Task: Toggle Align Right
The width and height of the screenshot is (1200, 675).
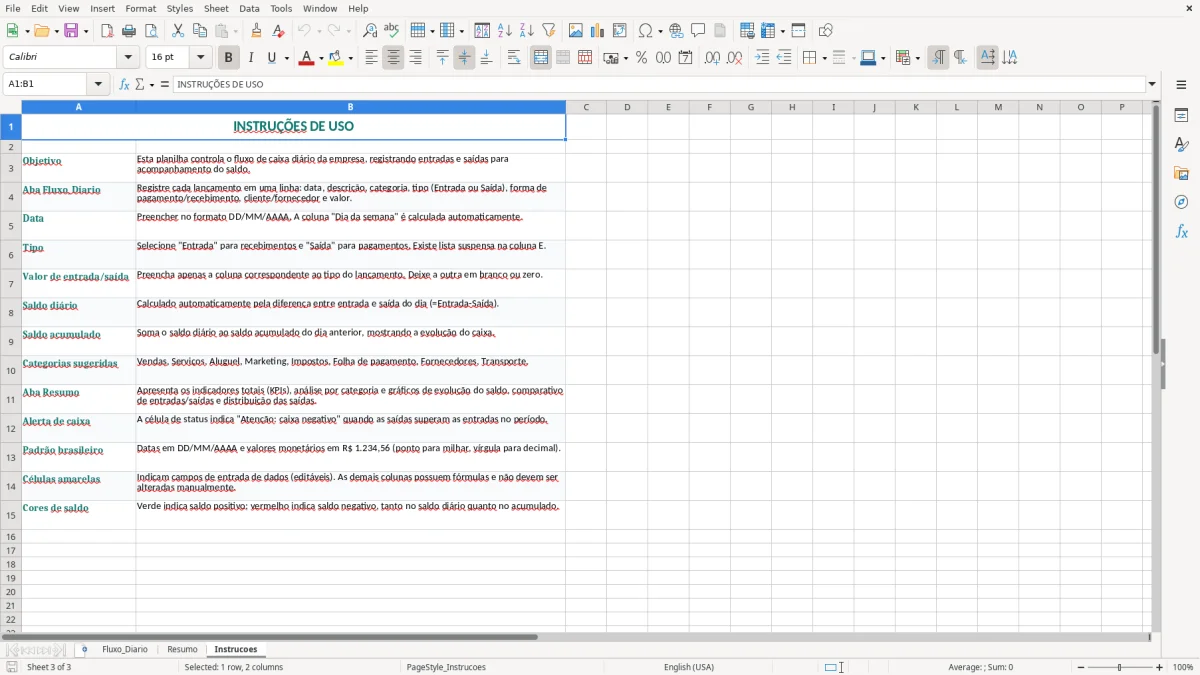Action: tap(416, 58)
